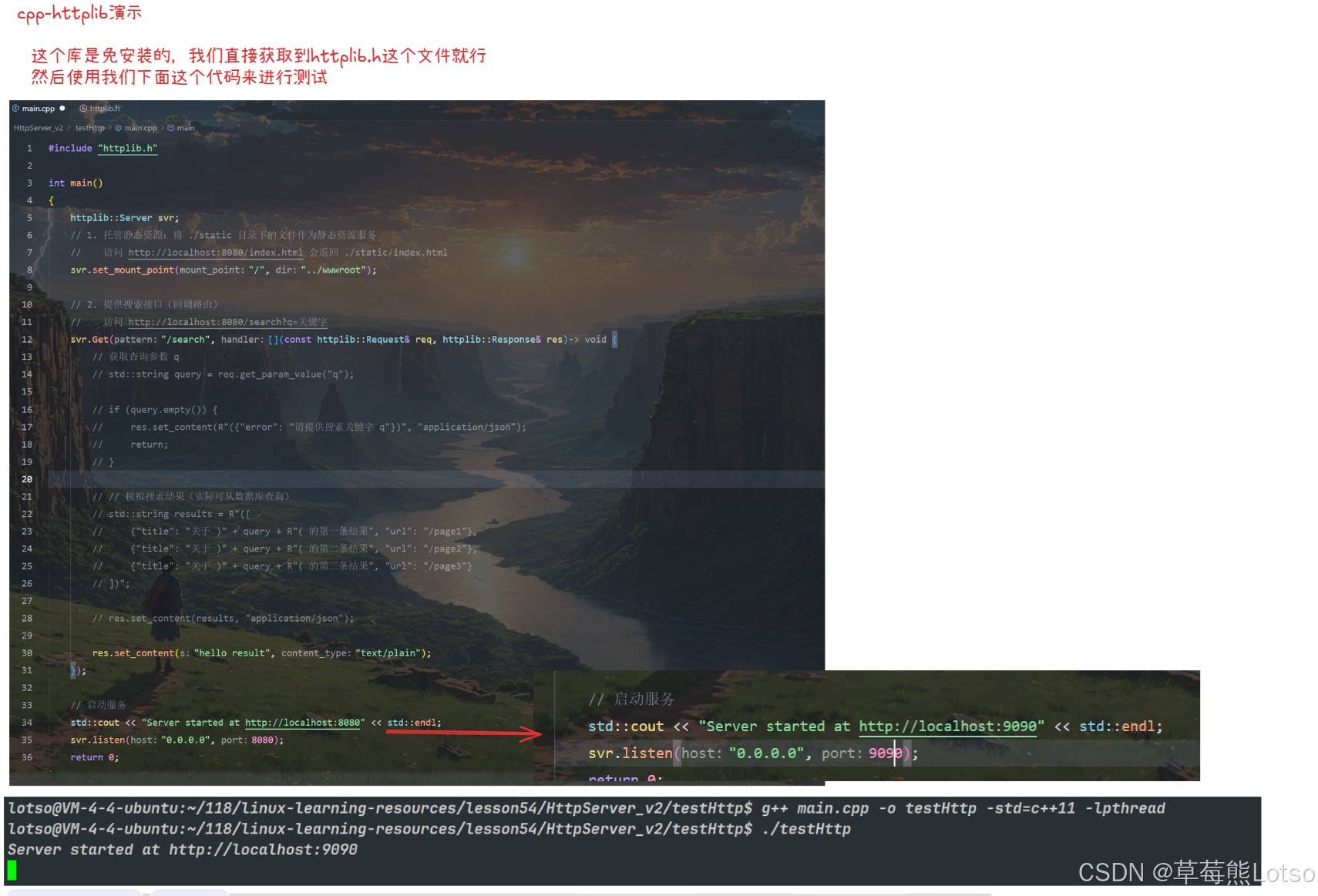Click the "text/plain" content type string
The height and width of the screenshot is (896, 1318).
coord(388,653)
